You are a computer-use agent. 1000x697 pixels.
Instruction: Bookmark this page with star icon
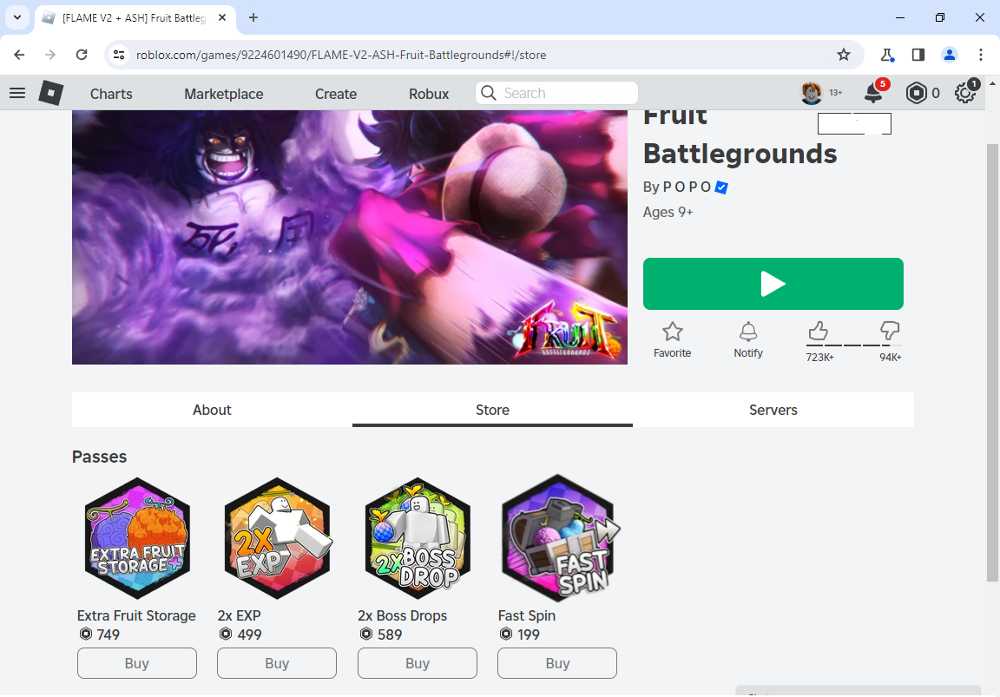(844, 55)
